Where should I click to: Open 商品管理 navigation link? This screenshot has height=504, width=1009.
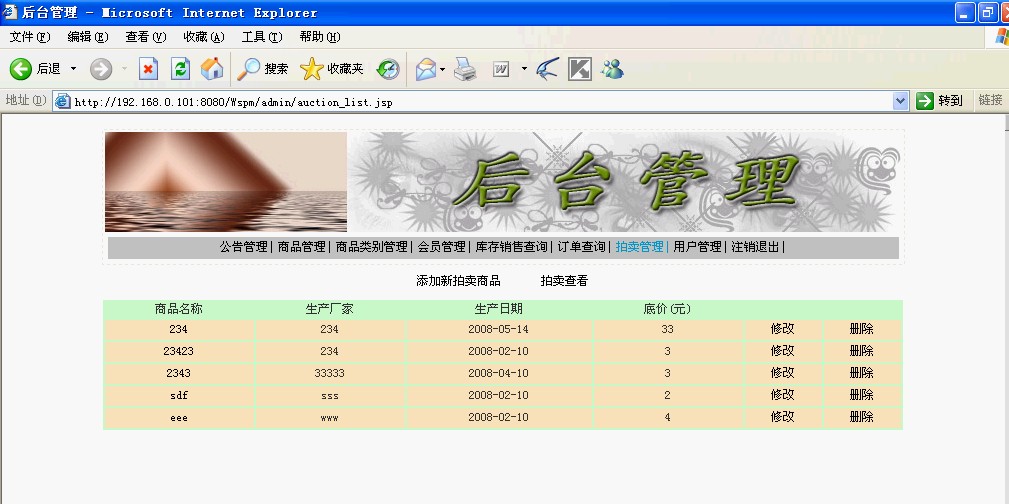pyautogui.click(x=301, y=247)
